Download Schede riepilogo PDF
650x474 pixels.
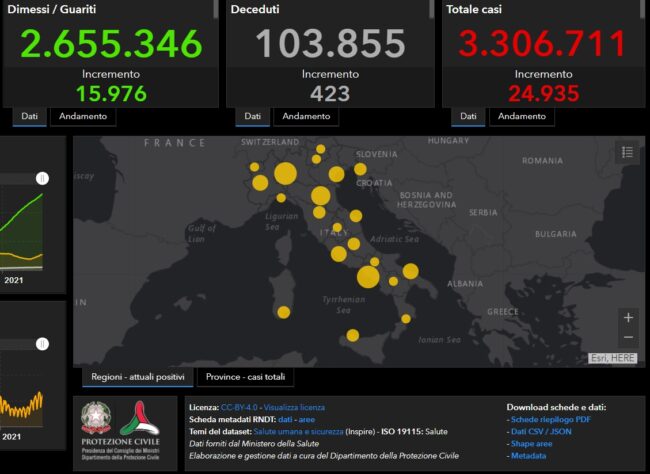[551, 419]
